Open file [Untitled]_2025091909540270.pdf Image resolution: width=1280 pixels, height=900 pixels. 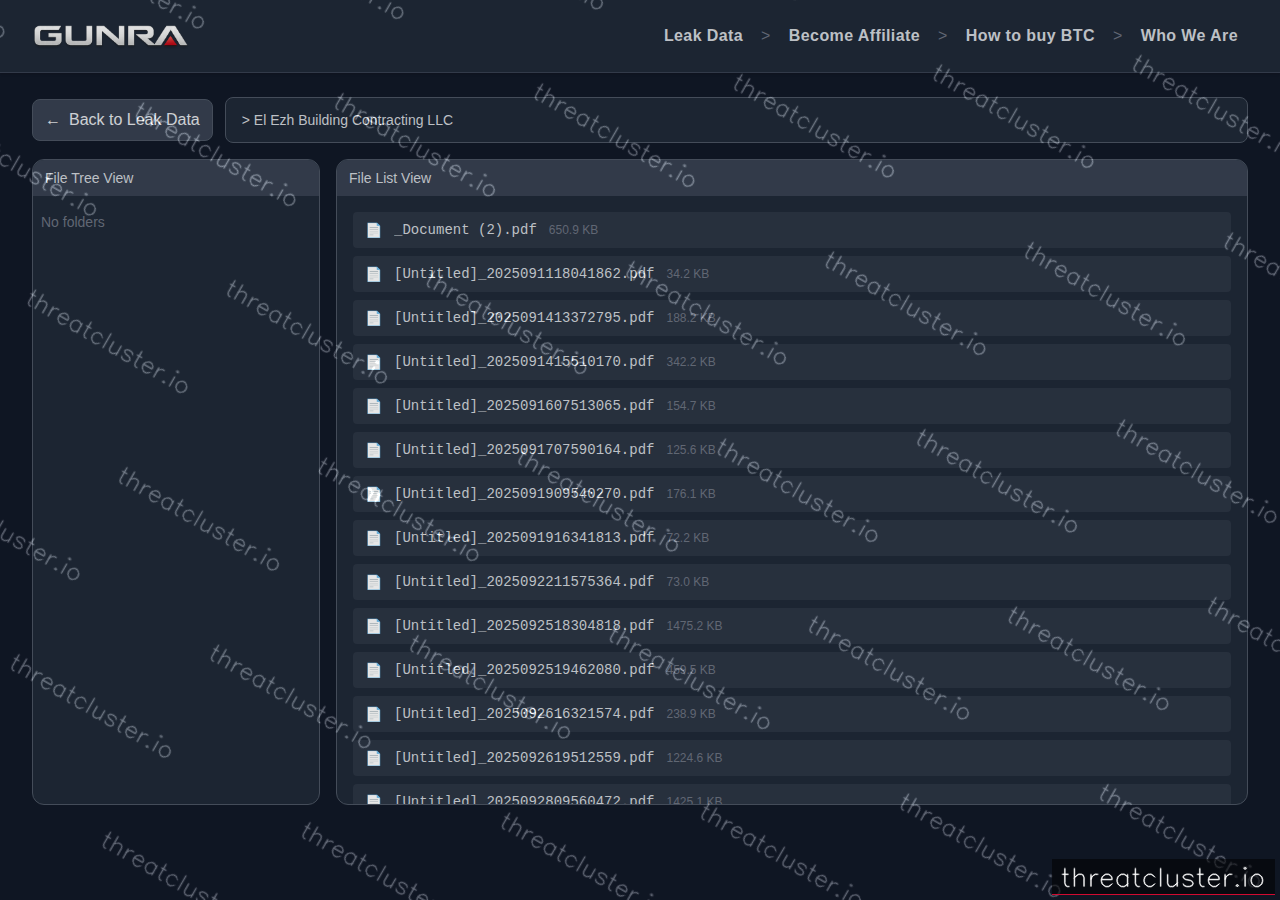pos(792,494)
